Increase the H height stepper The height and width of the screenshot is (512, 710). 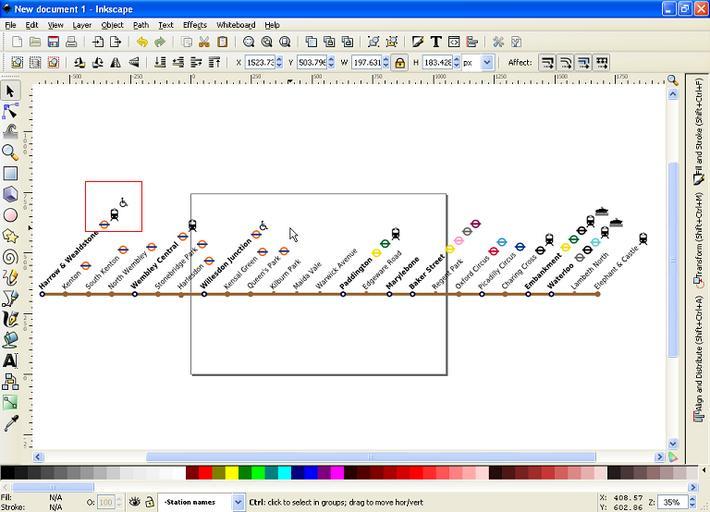(456, 59)
